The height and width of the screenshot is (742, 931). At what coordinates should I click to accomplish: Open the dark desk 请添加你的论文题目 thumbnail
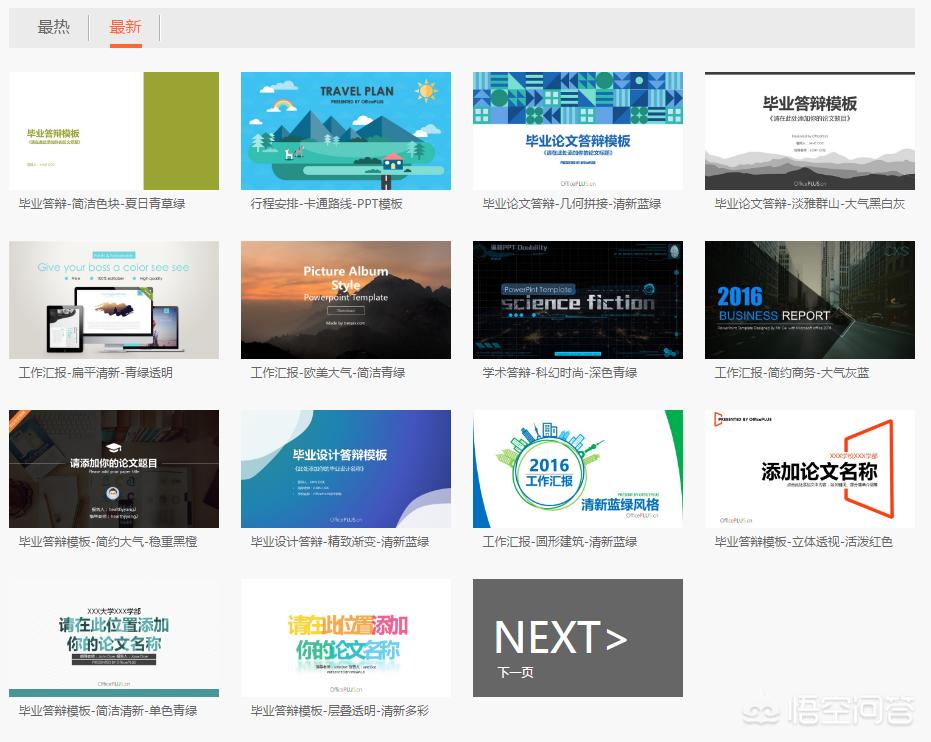pyautogui.click(x=114, y=469)
